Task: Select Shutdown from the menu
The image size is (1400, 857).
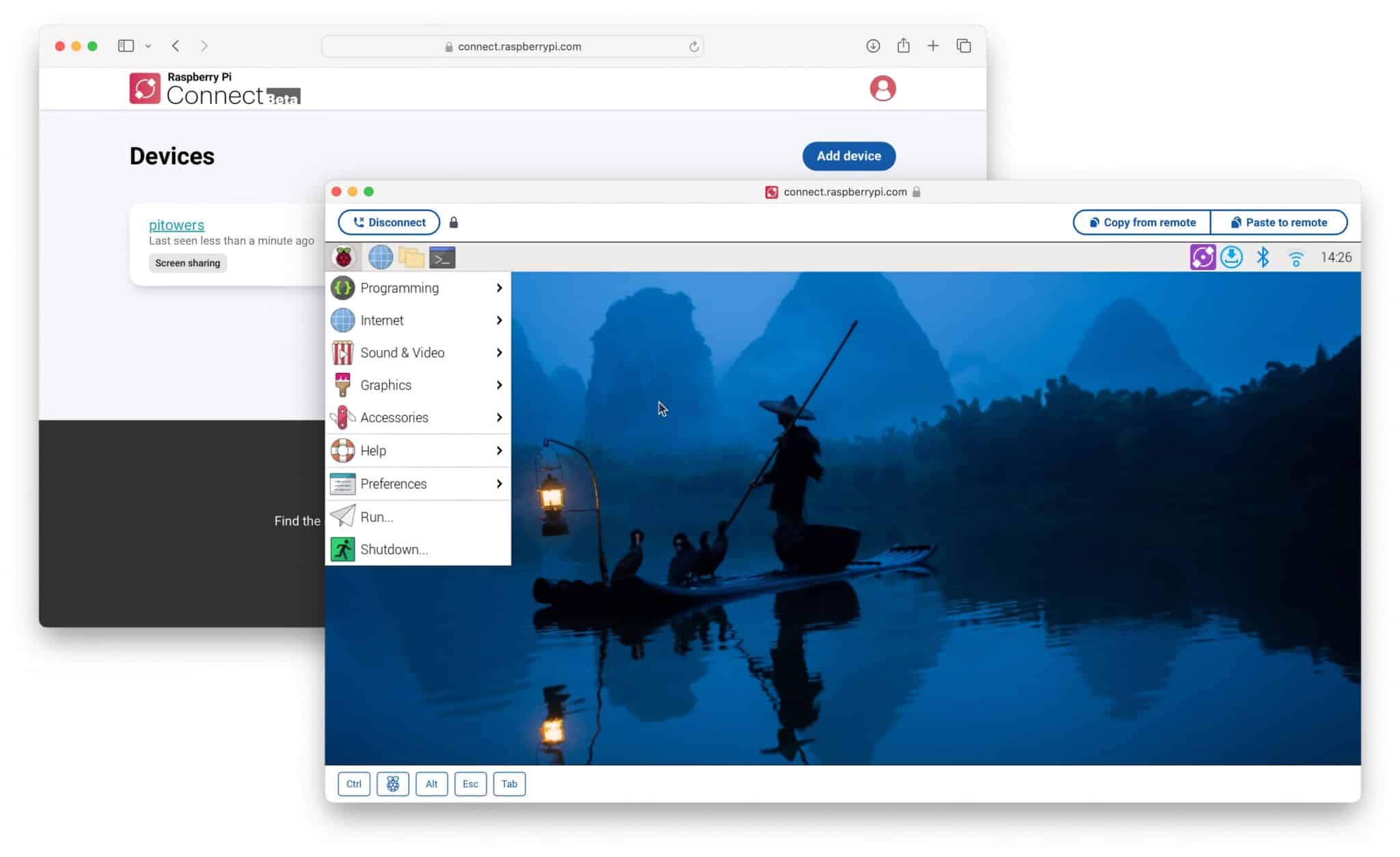Action: 395,549
